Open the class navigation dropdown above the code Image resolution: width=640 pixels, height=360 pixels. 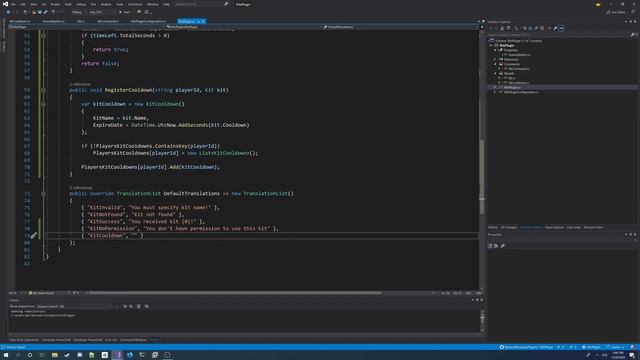(243, 27)
